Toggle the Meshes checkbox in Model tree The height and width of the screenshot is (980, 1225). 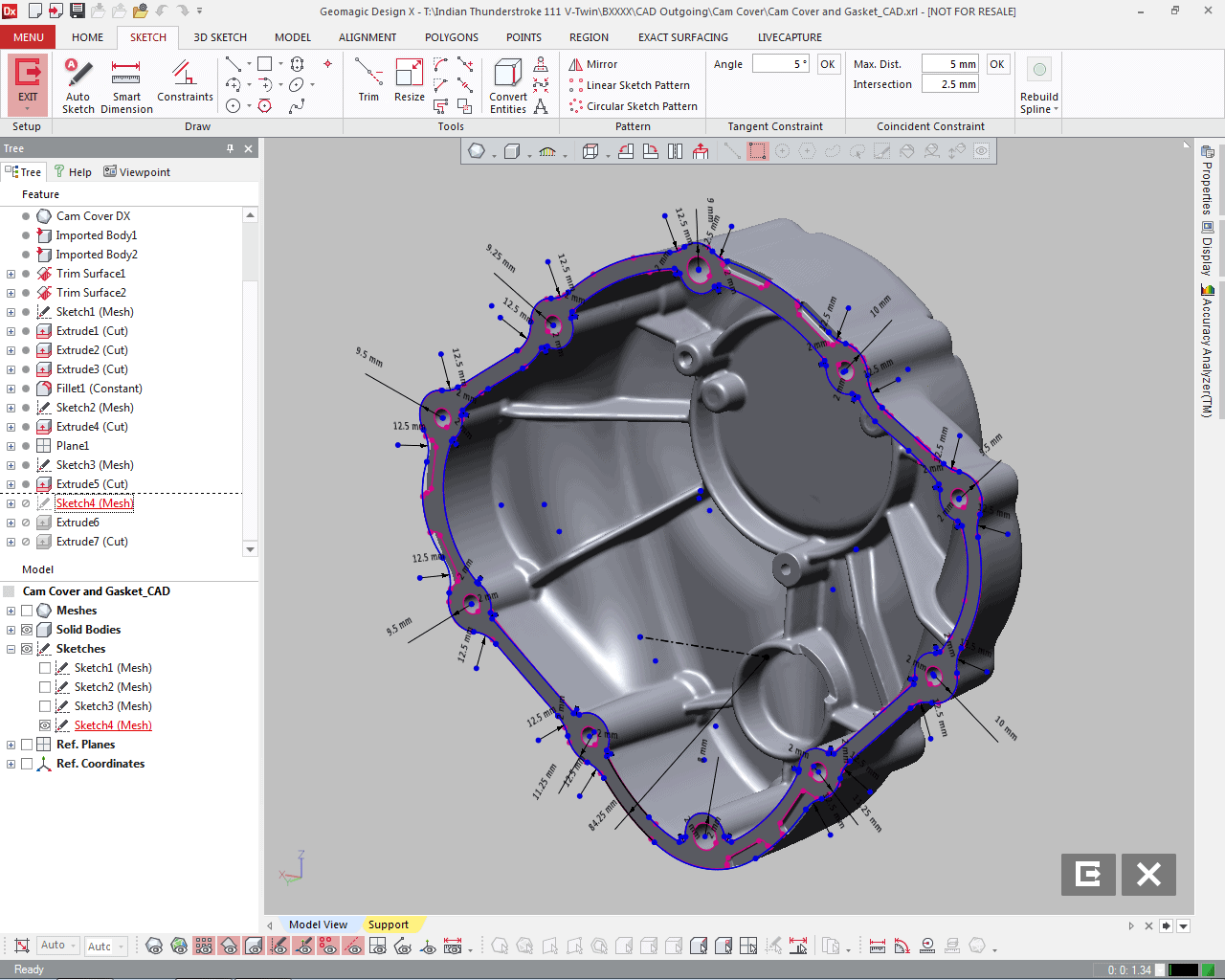point(27,611)
